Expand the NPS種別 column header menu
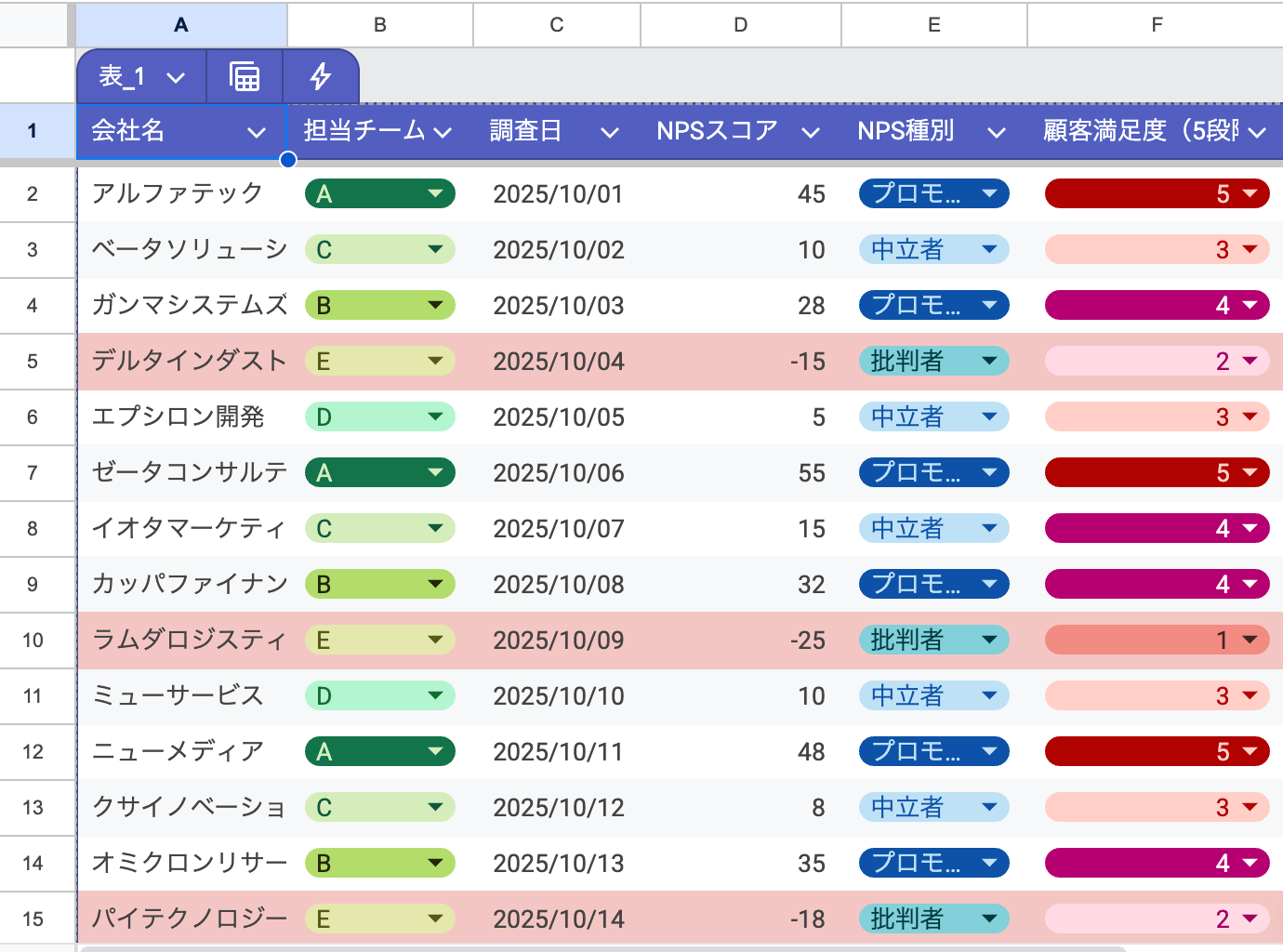 [997, 133]
